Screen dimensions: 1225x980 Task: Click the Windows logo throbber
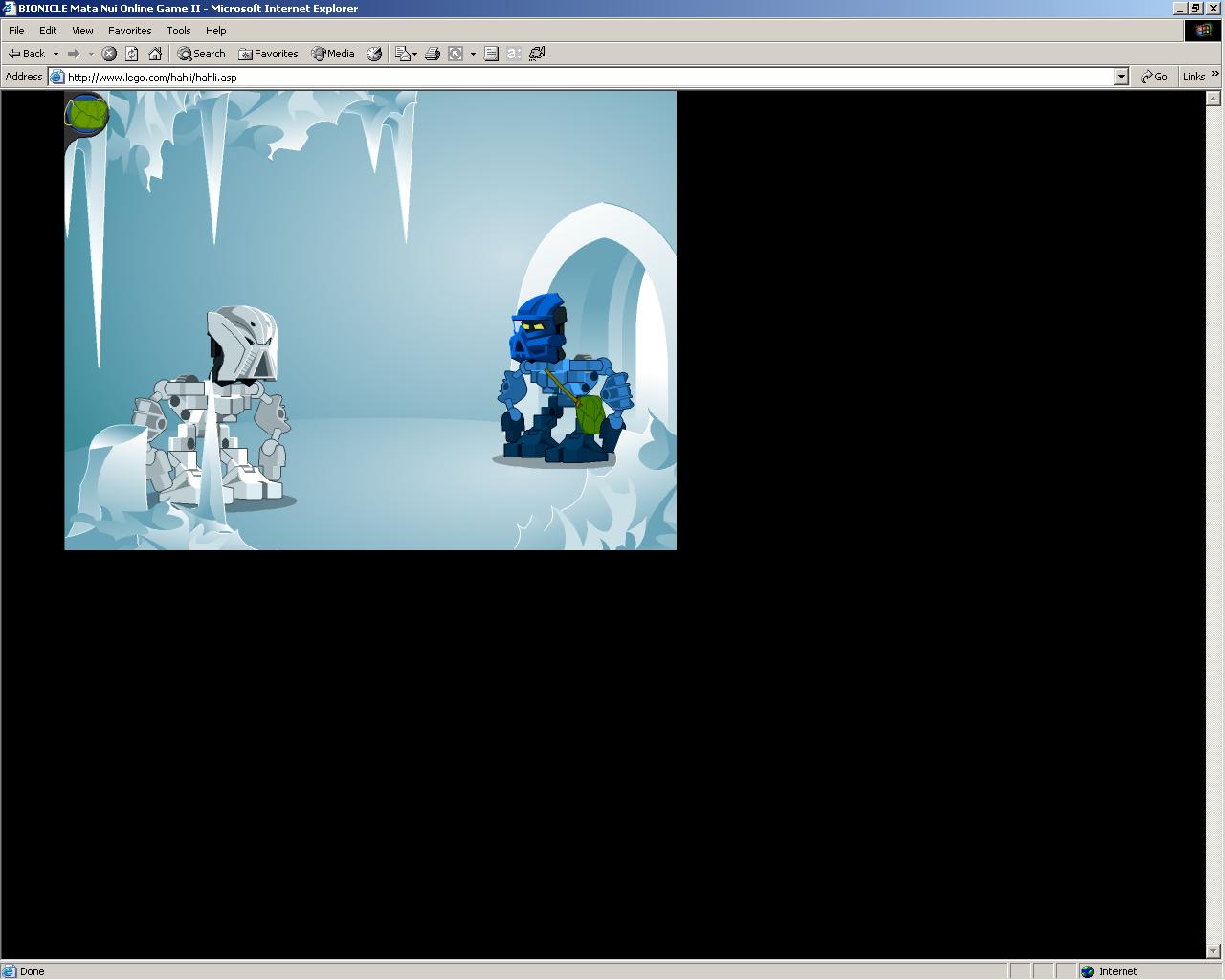[1204, 31]
